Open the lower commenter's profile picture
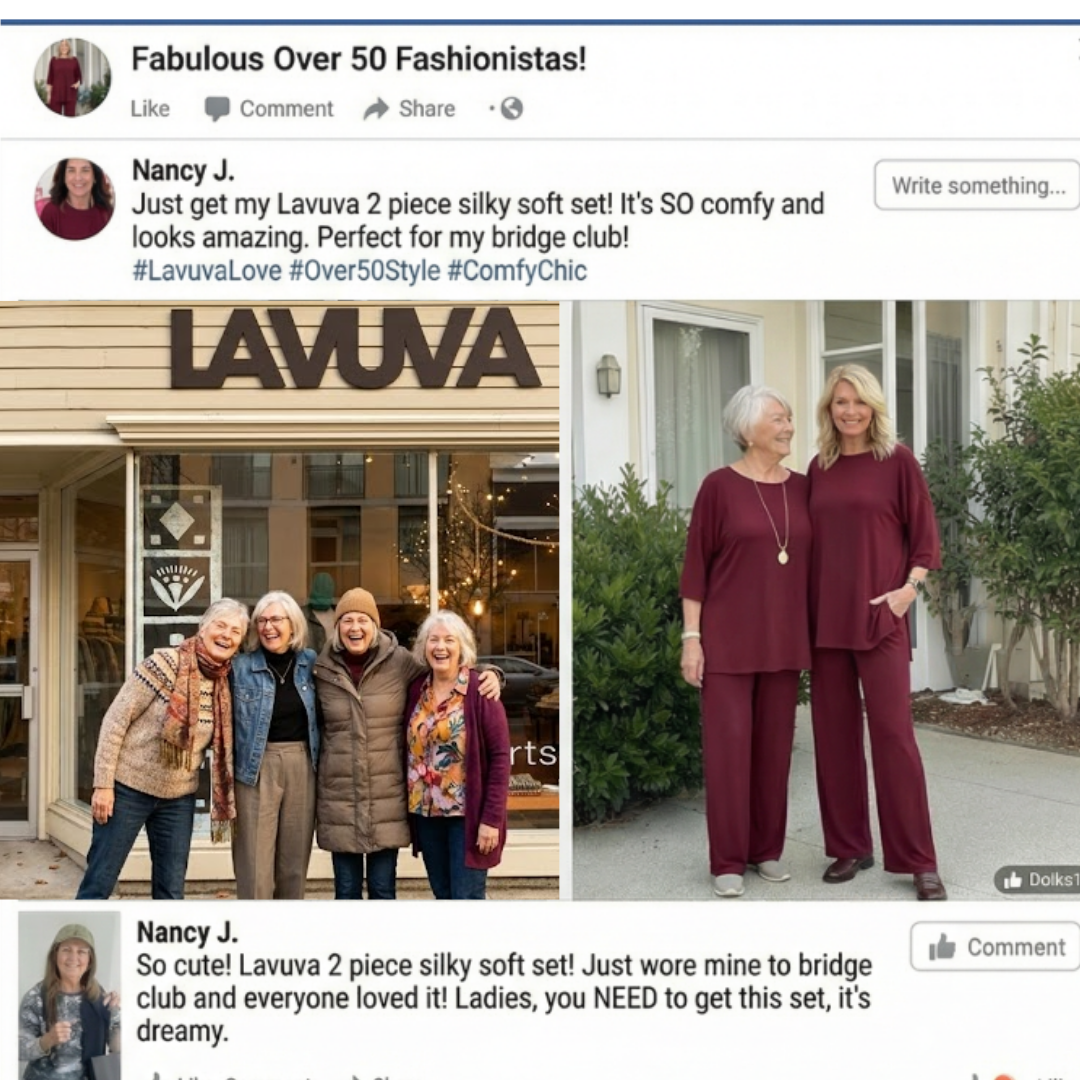This screenshot has width=1080, height=1080. pyautogui.click(x=69, y=995)
